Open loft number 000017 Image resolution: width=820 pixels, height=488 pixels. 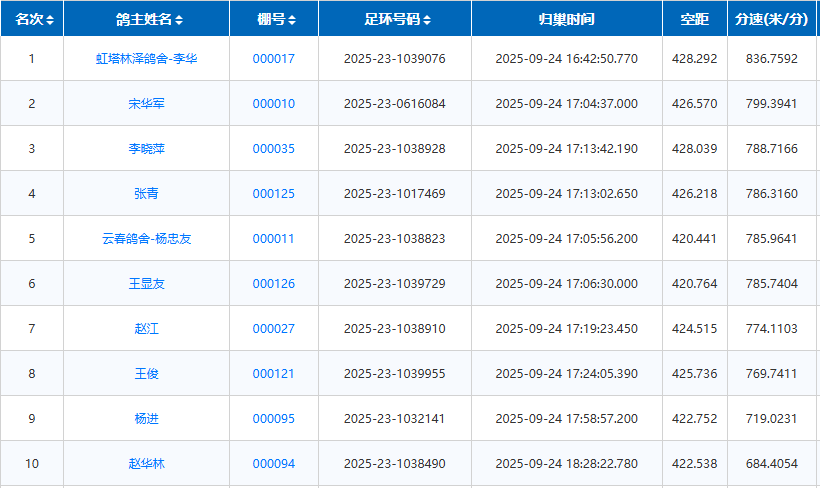tap(273, 59)
